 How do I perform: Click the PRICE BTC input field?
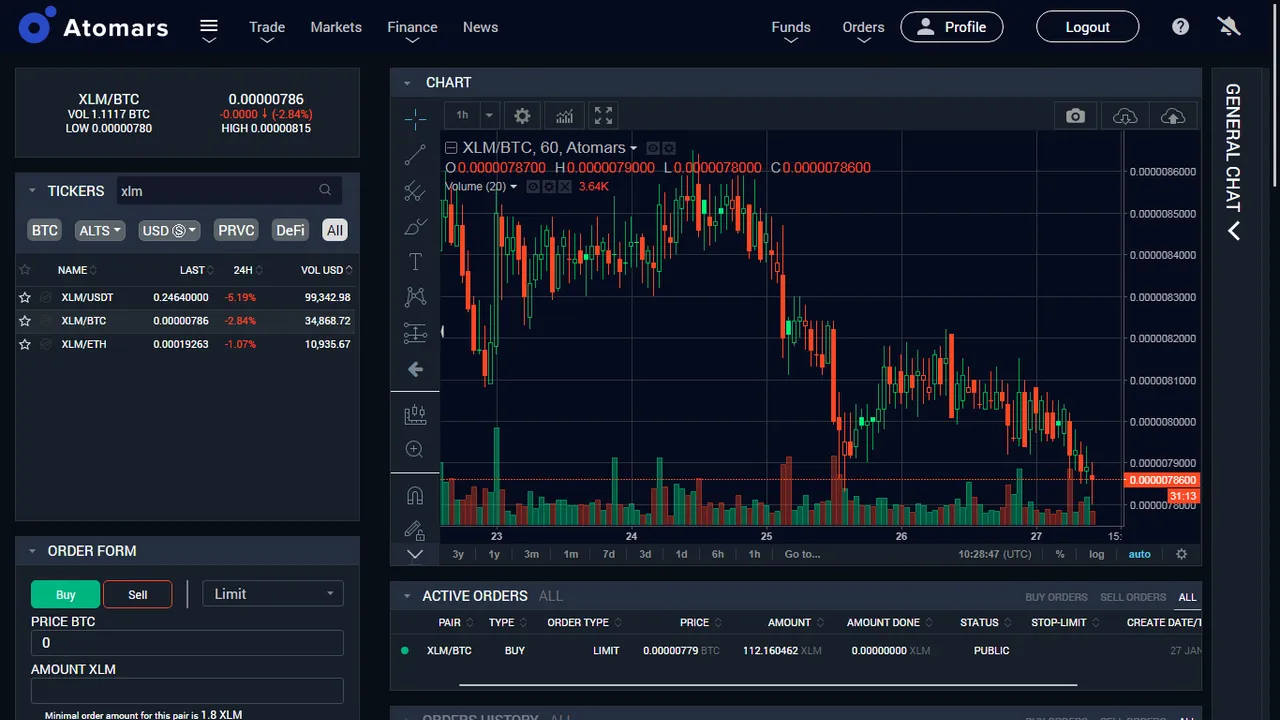[187, 643]
